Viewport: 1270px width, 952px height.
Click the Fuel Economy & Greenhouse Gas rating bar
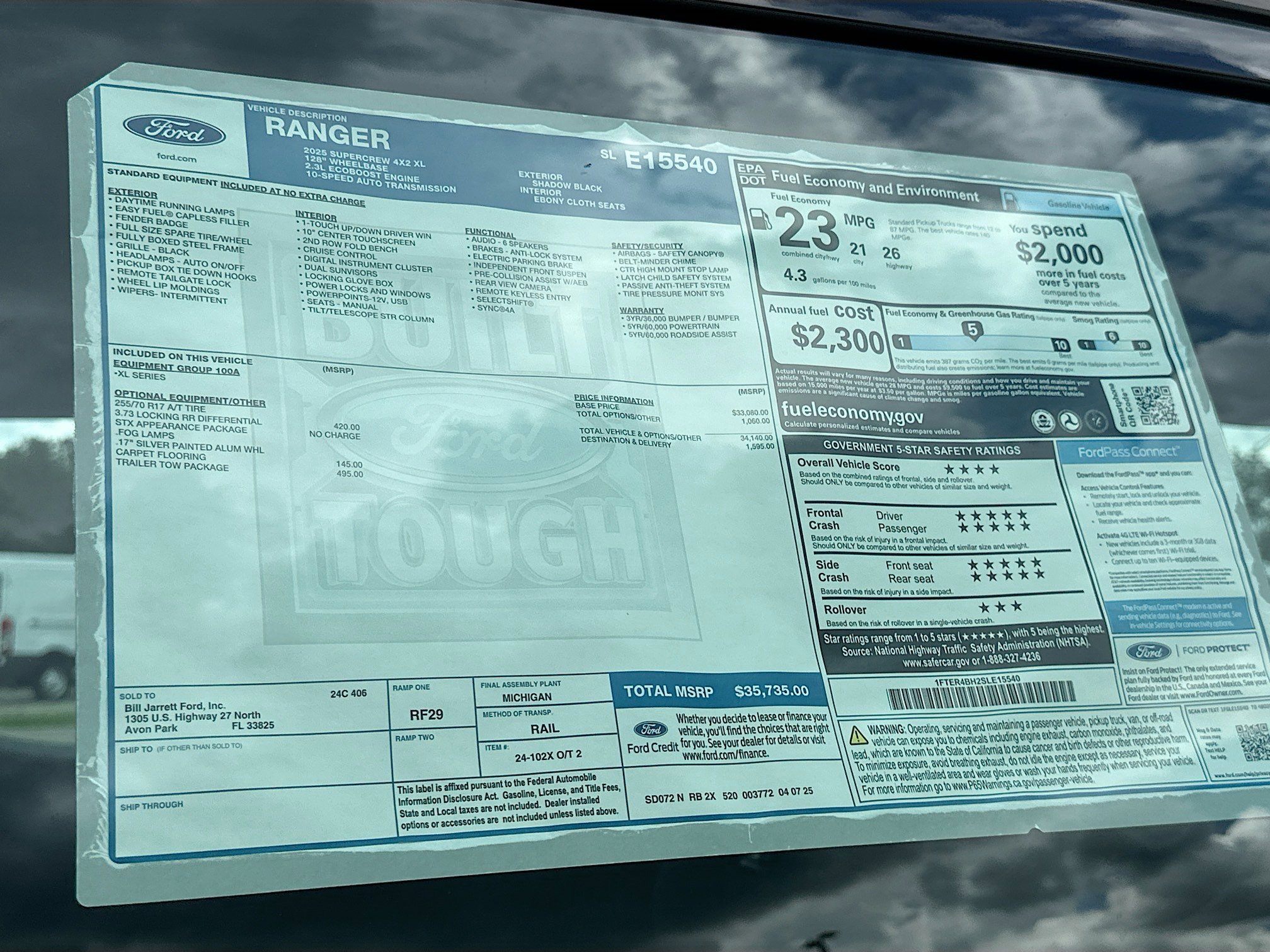tap(982, 344)
